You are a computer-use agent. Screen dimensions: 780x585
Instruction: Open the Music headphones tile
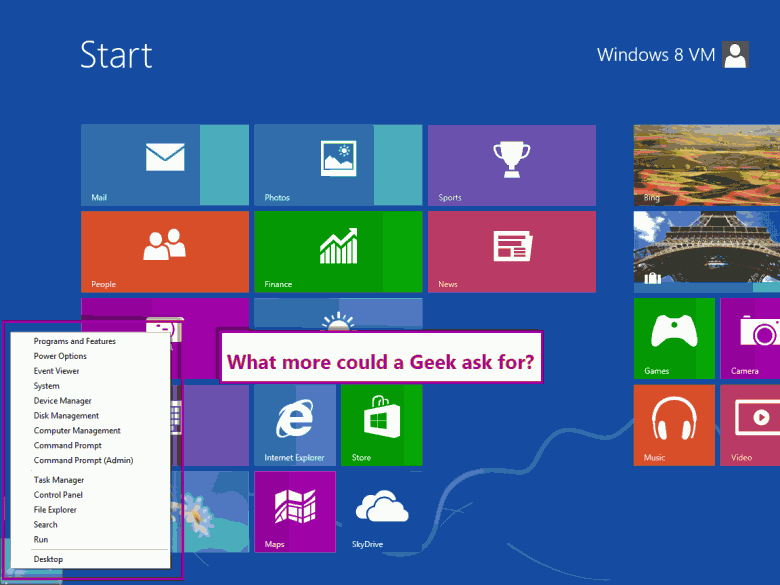[674, 425]
